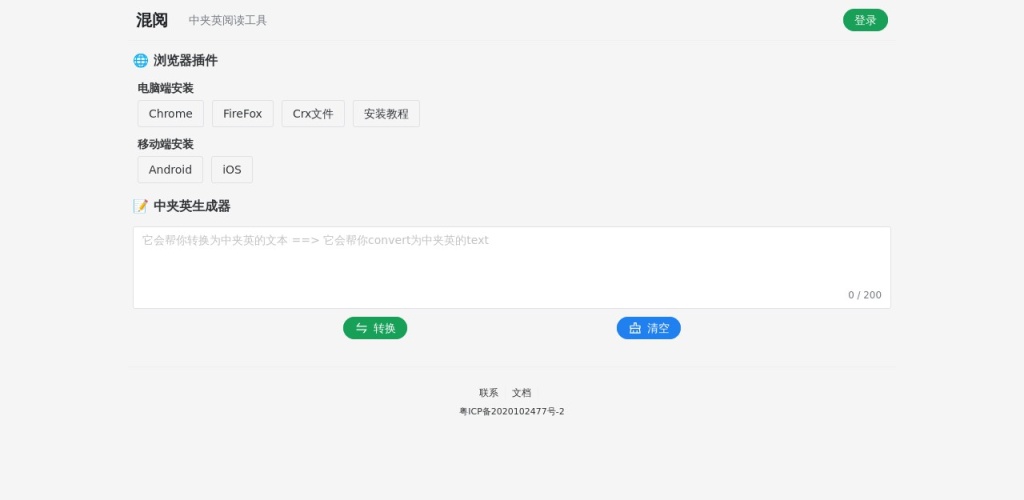Click the globe icon beside 浏览器插件
Screen dimensions: 1024x500
141,60
